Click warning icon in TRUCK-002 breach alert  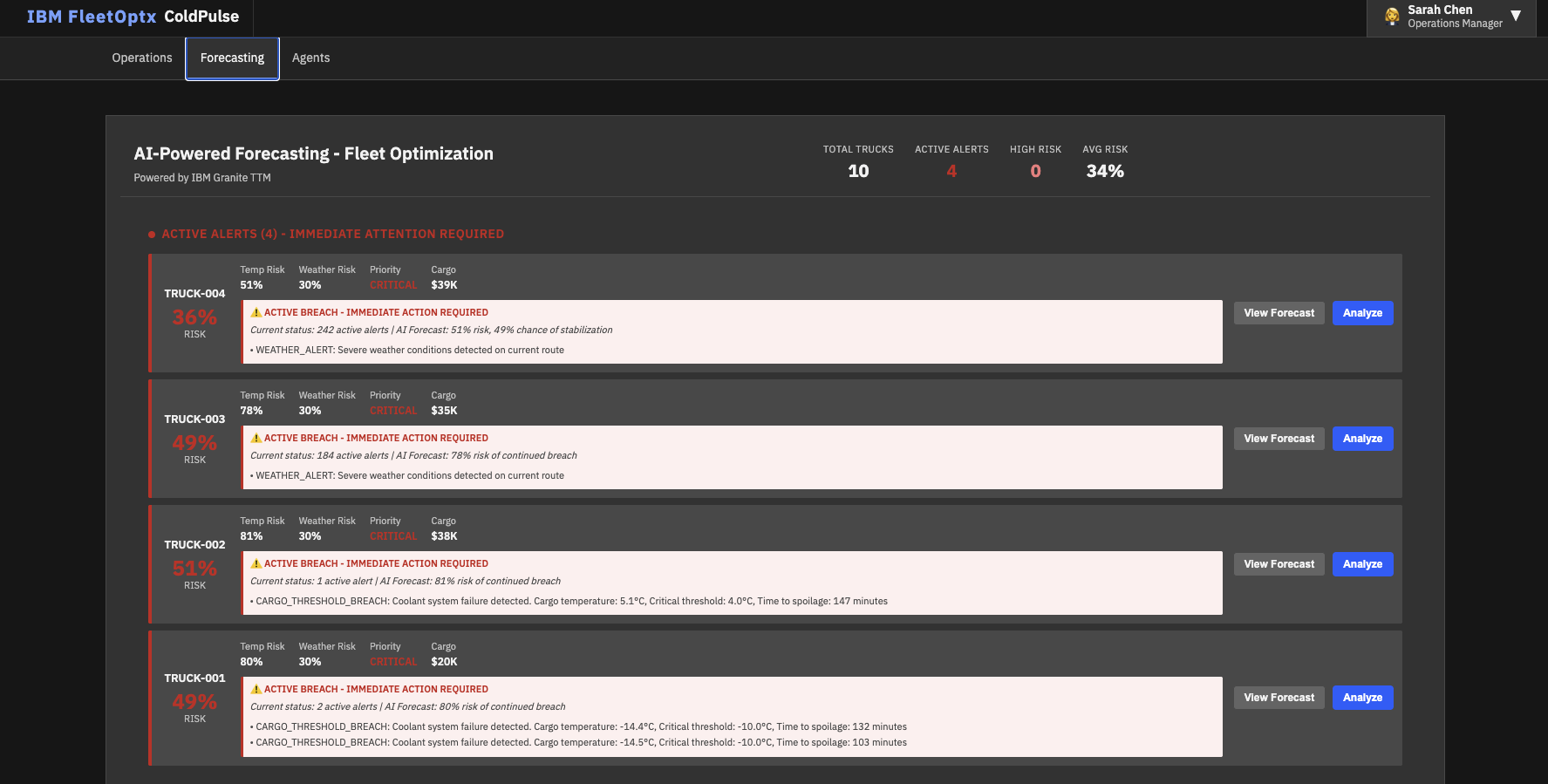coord(256,563)
